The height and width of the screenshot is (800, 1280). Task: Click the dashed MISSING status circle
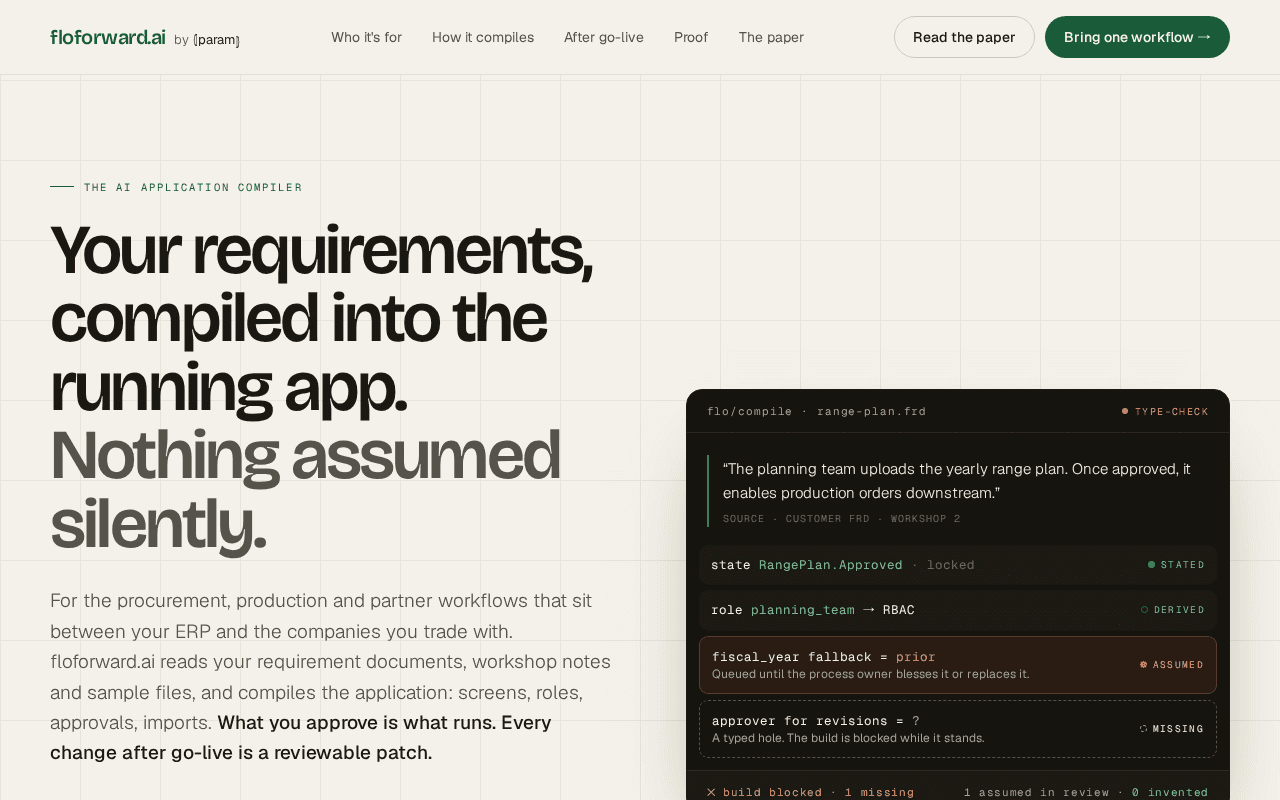[1143, 729]
